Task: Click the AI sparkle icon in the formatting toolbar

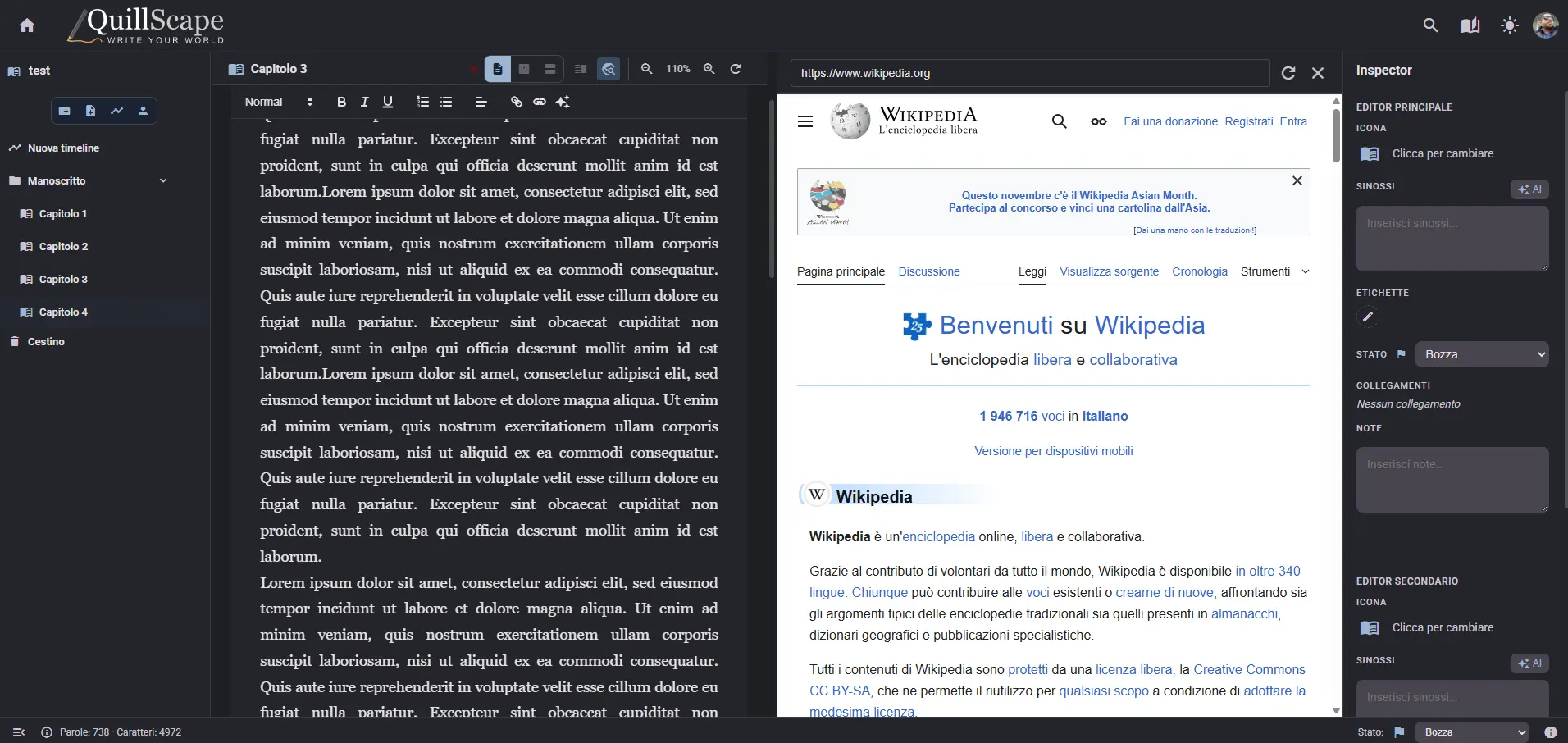Action: point(563,102)
